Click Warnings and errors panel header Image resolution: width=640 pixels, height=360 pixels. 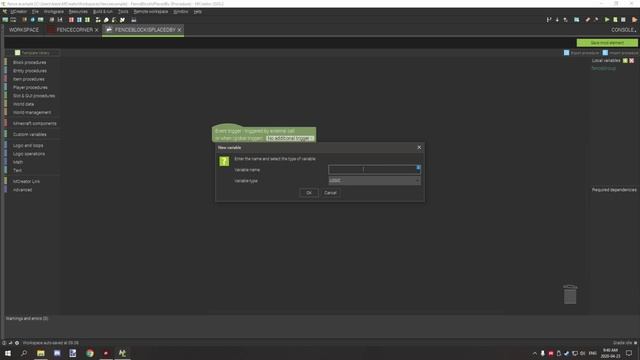coord(27,318)
